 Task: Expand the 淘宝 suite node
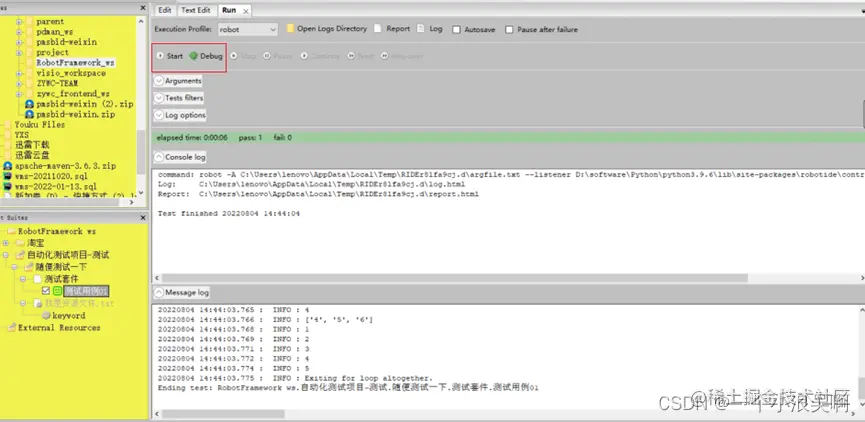(6, 243)
